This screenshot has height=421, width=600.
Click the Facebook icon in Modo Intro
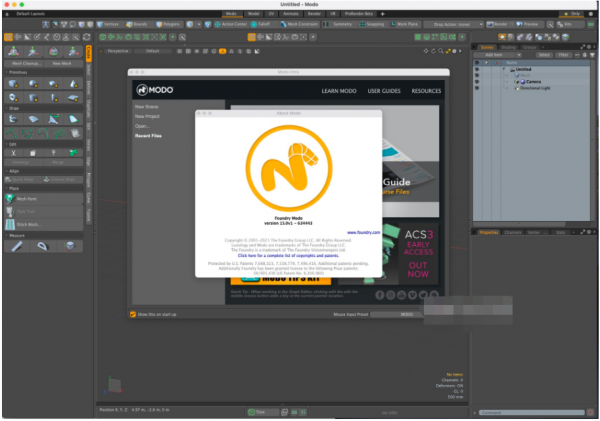(379, 295)
